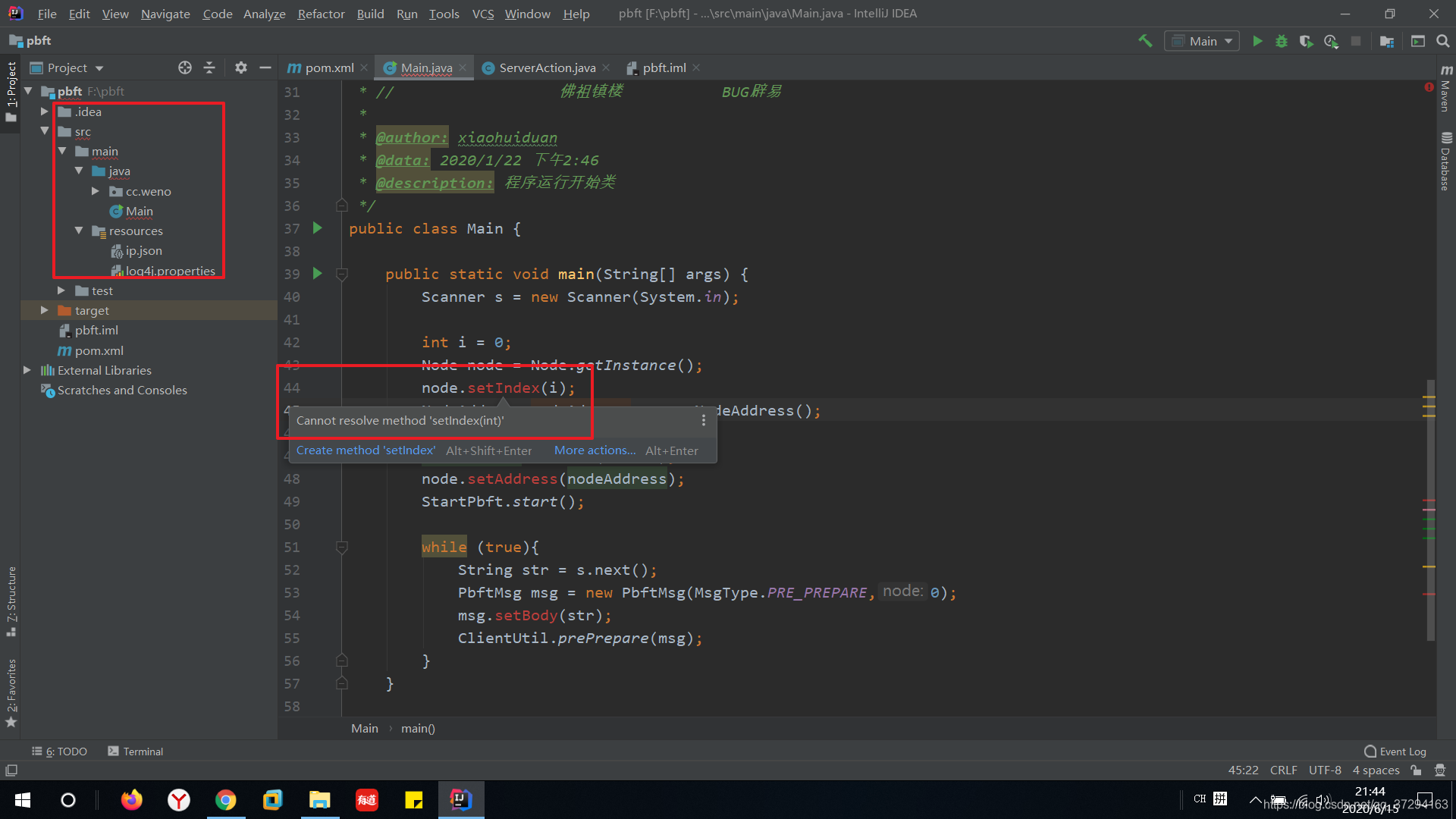This screenshot has height=819, width=1456.
Task: Start the Debug bug icon
Action: [1282, 41]
